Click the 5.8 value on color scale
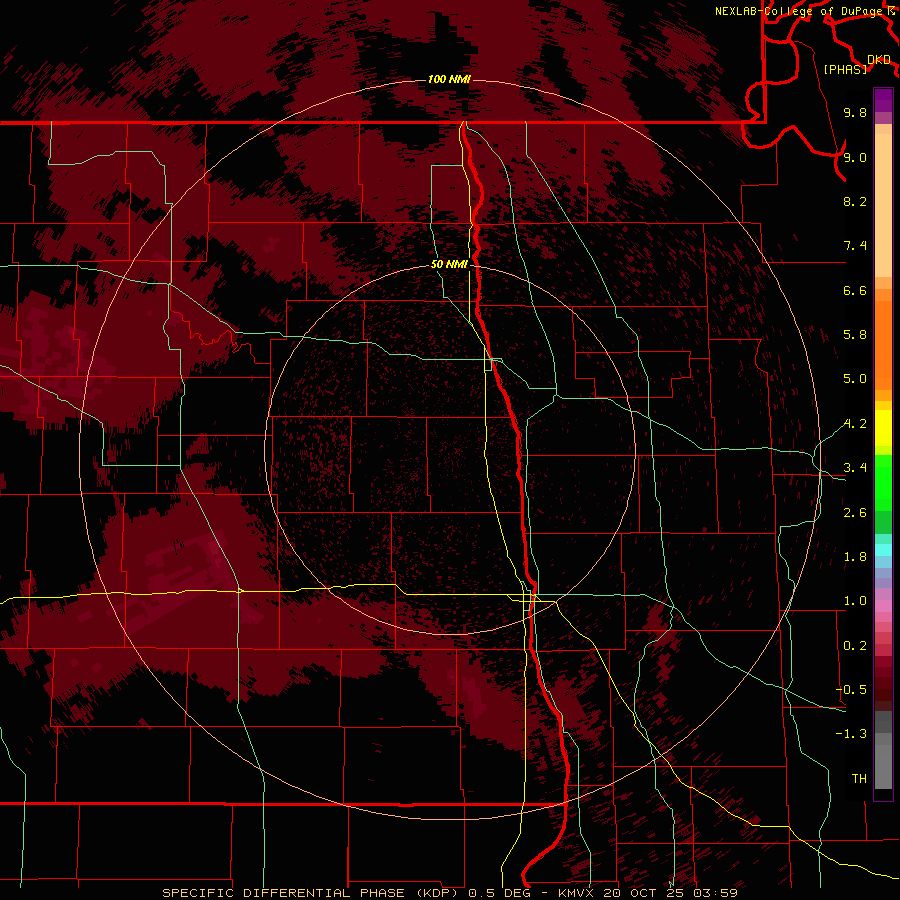The height and width of the screenshot is (900, 900). tap(855, 335)
